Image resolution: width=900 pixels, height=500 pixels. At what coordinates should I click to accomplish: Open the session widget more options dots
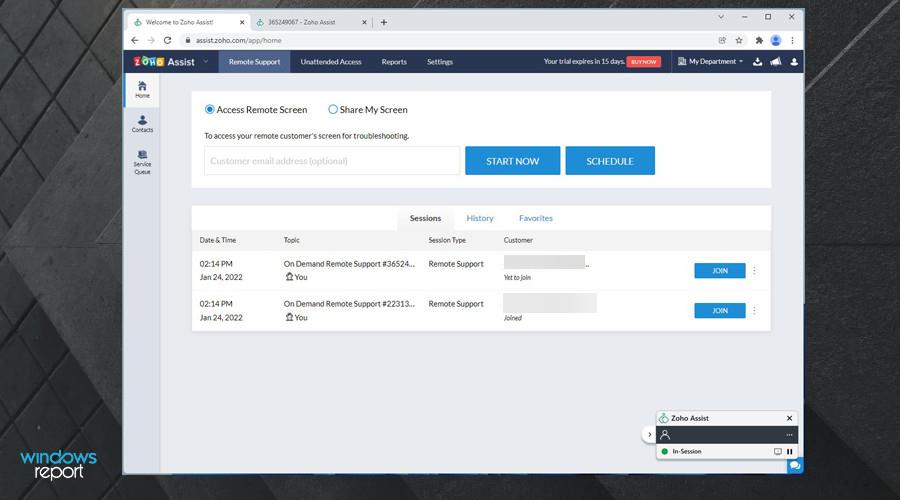(789, 435)
